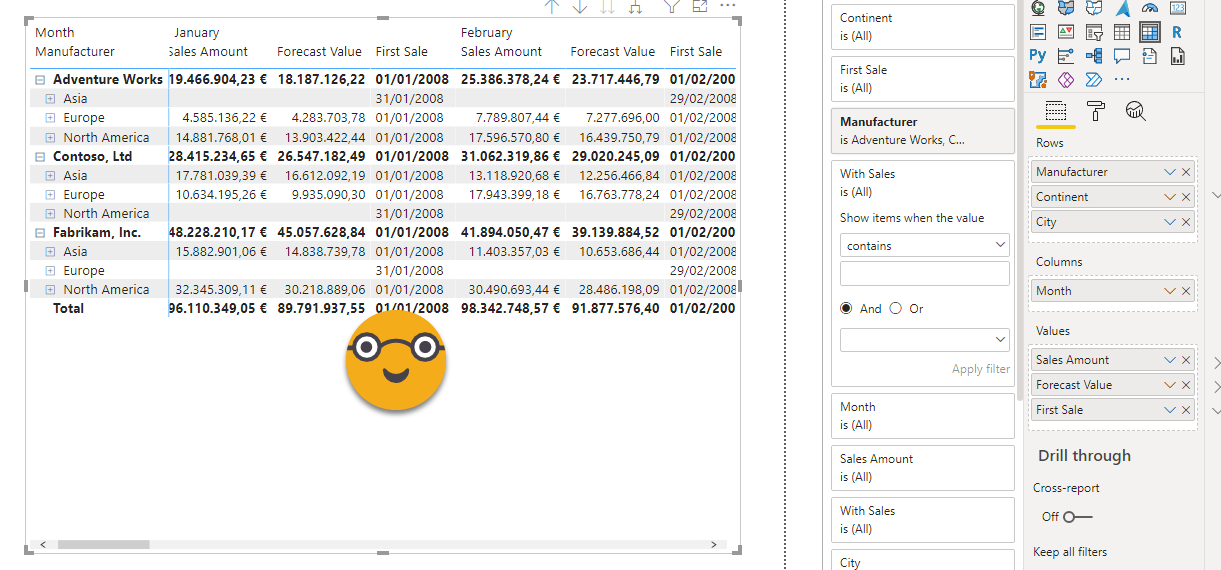Open the Continent field chevron menu
This screenshot has height=570, width=1221.
click(x=1170, y=197)
